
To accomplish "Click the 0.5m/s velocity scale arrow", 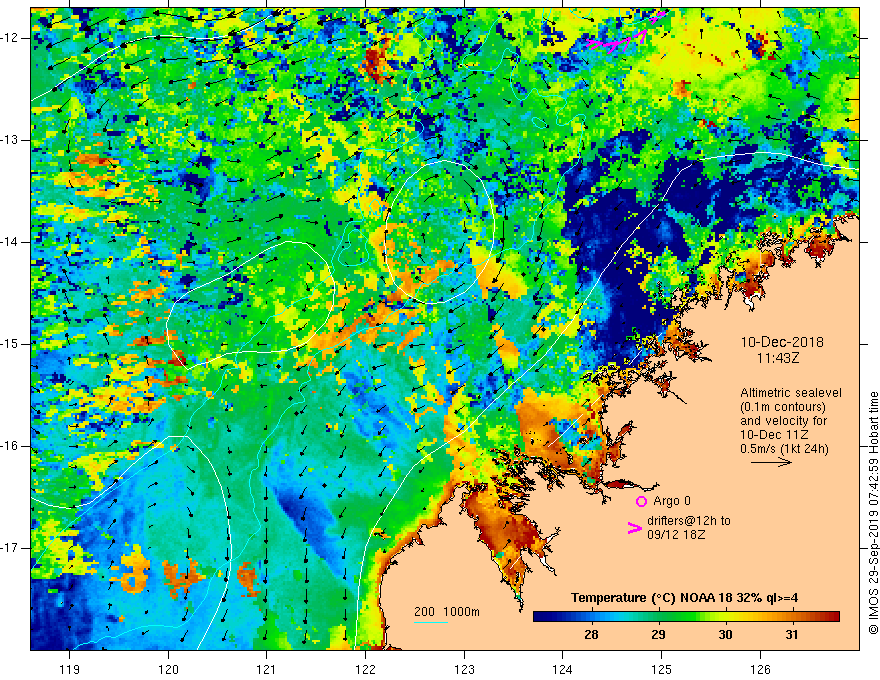I will click(771, 462).
